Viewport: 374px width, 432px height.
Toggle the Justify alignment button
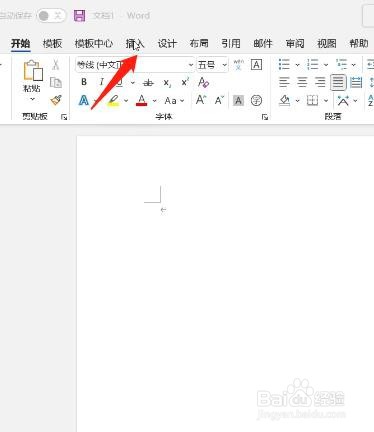338,82
